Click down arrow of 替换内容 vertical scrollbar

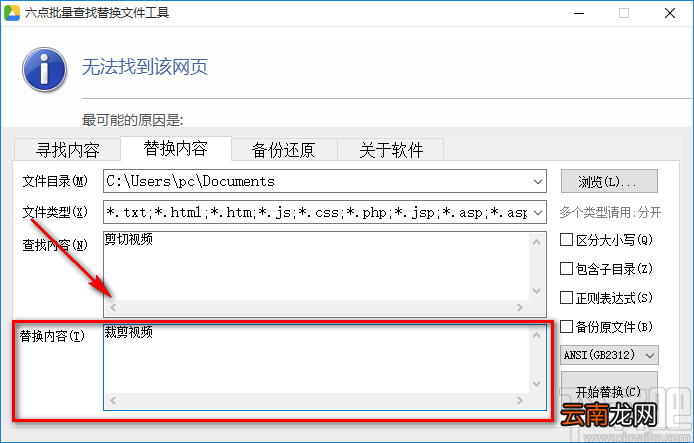[537, 384]
